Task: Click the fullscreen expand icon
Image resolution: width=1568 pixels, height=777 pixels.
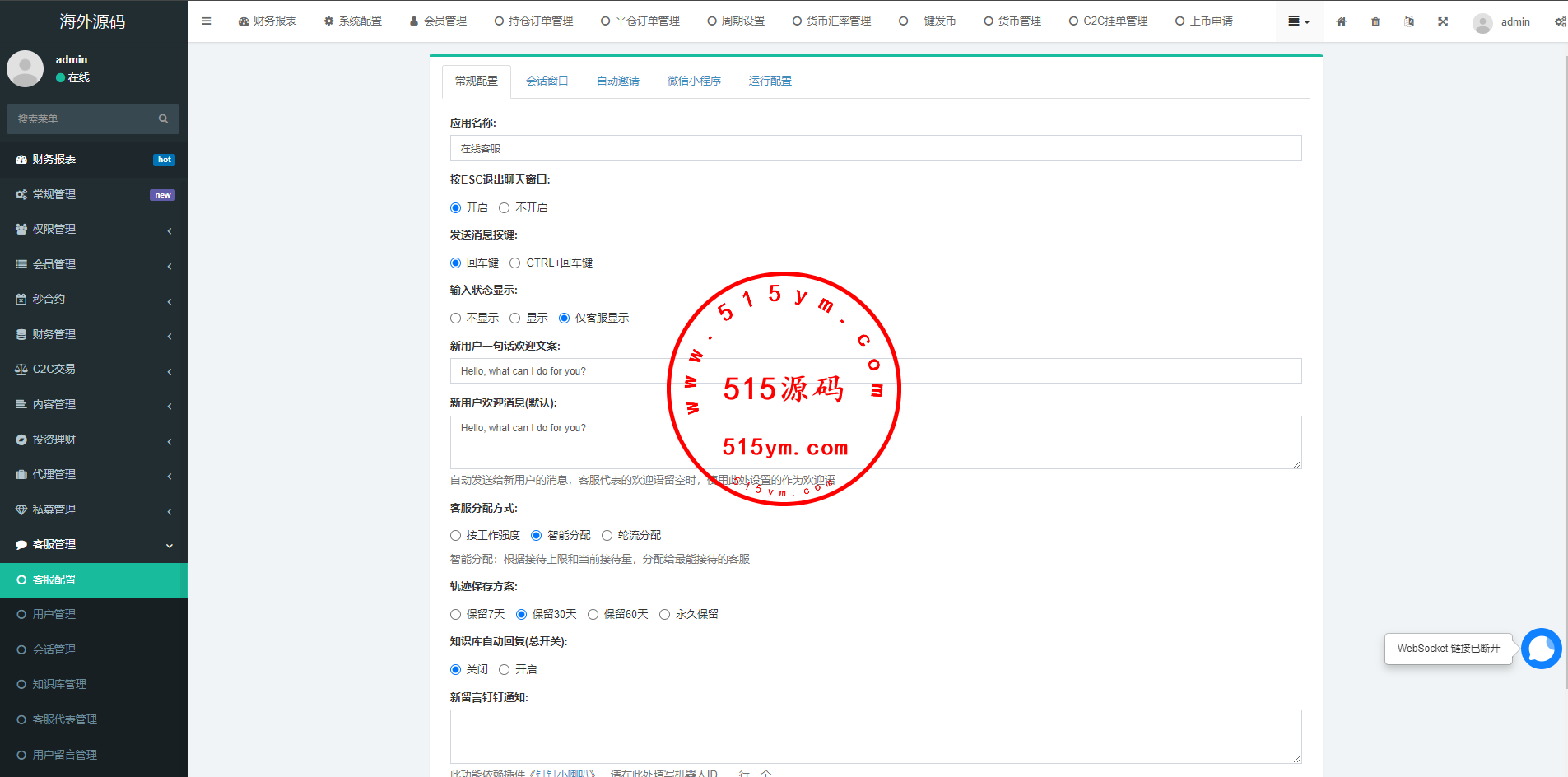Action: pos(1443,21)
